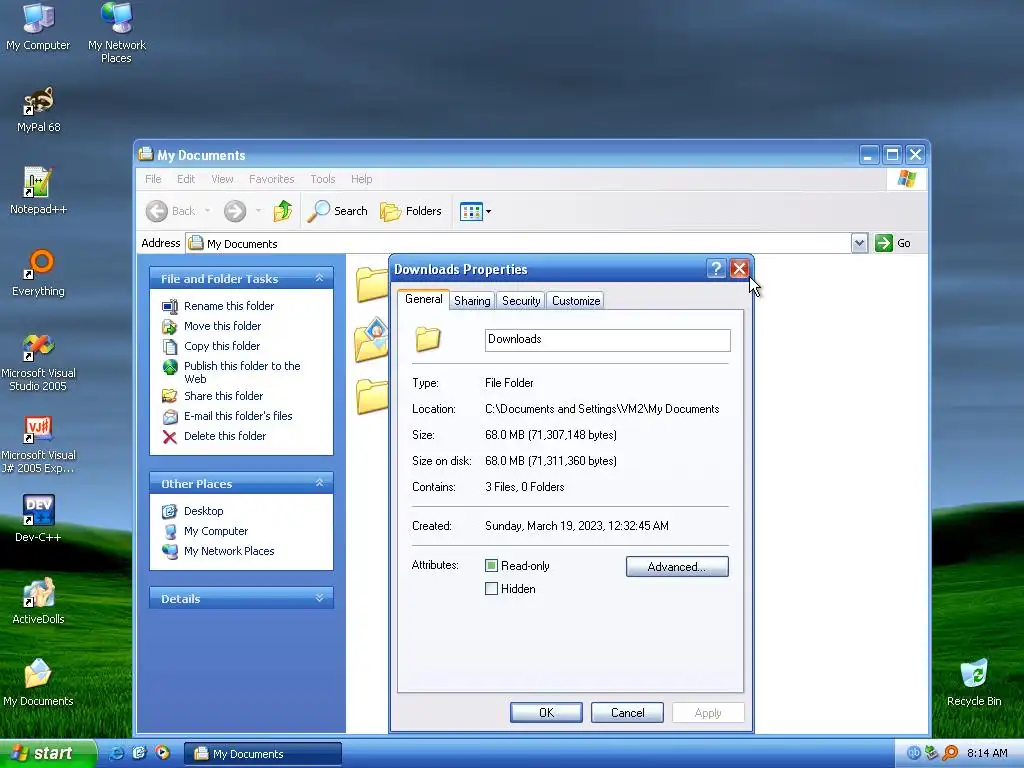
Task: Open the Help menu
Action: [x=361, y=179]
